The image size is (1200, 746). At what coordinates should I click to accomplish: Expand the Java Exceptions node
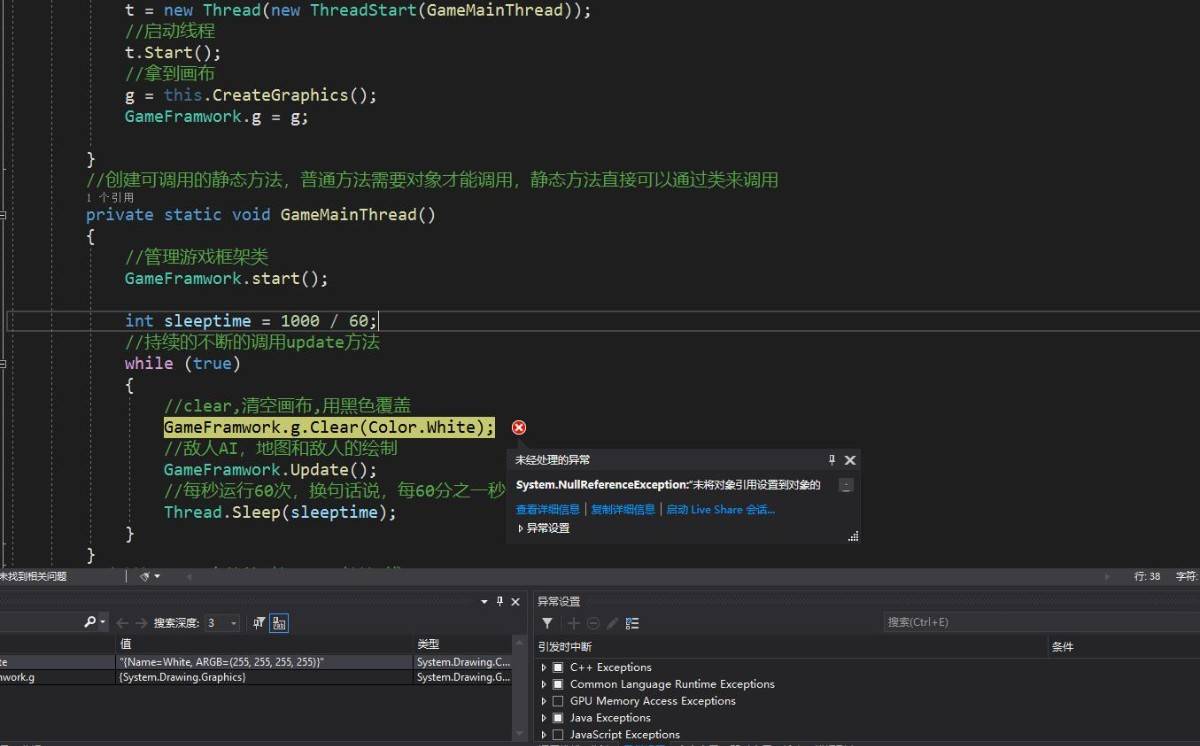(x=544, y=718)
